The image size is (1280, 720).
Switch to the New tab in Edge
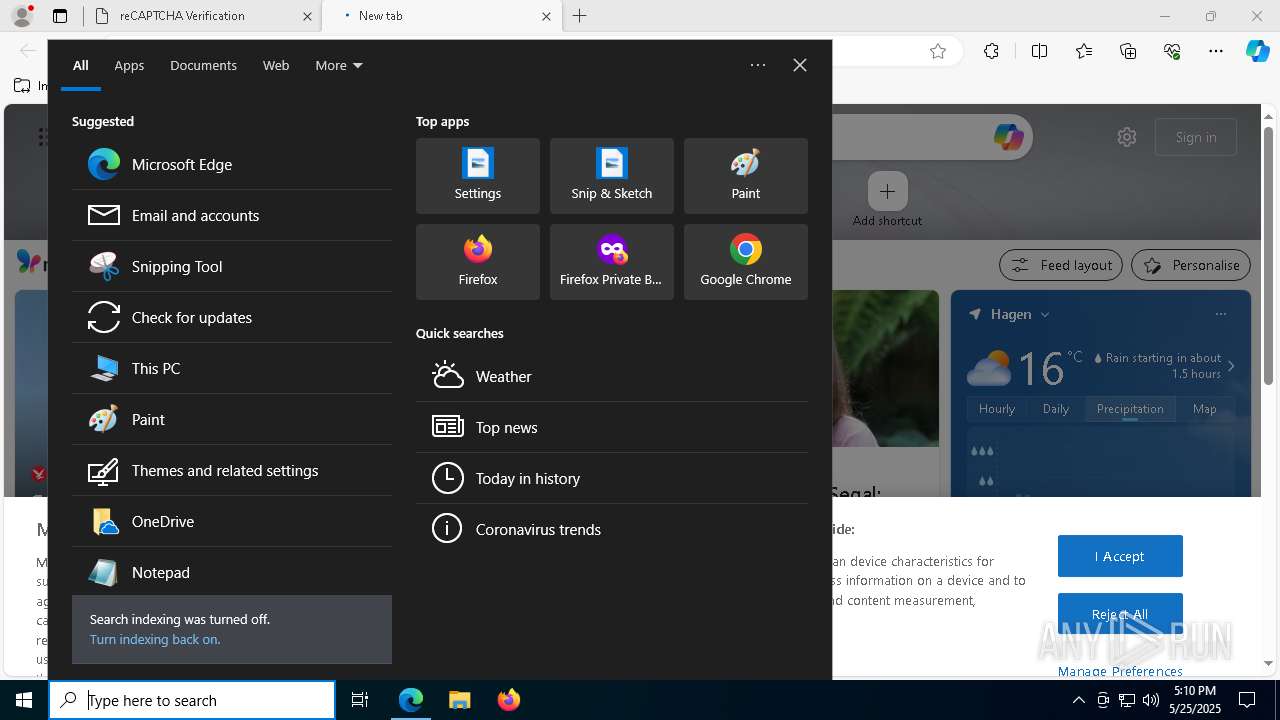coord(442,16)
